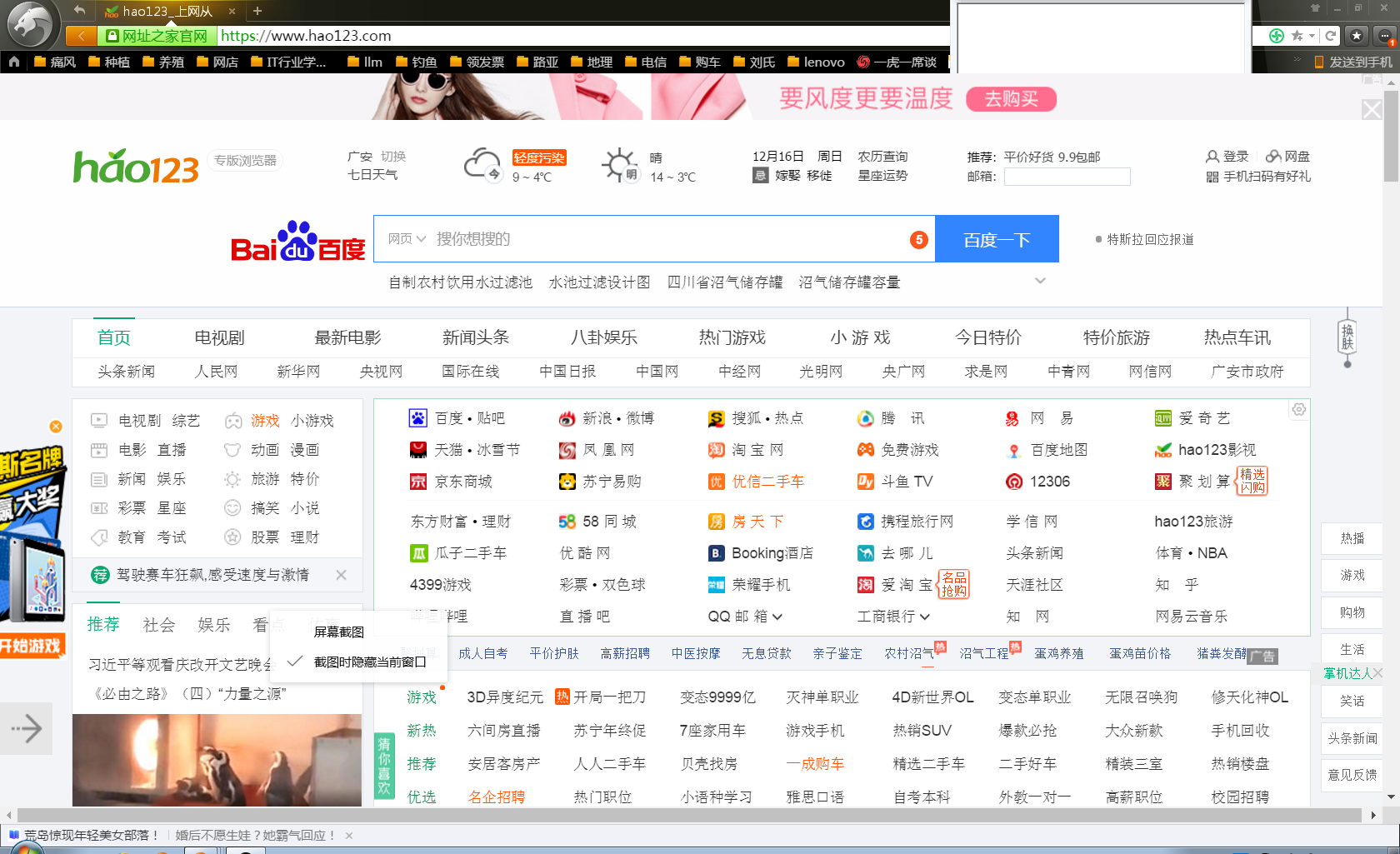
Task: Click the Baidu logo
Action: coord(298,242)
